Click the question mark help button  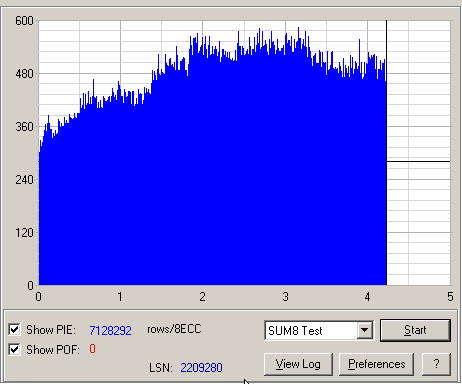click(436, 364)
